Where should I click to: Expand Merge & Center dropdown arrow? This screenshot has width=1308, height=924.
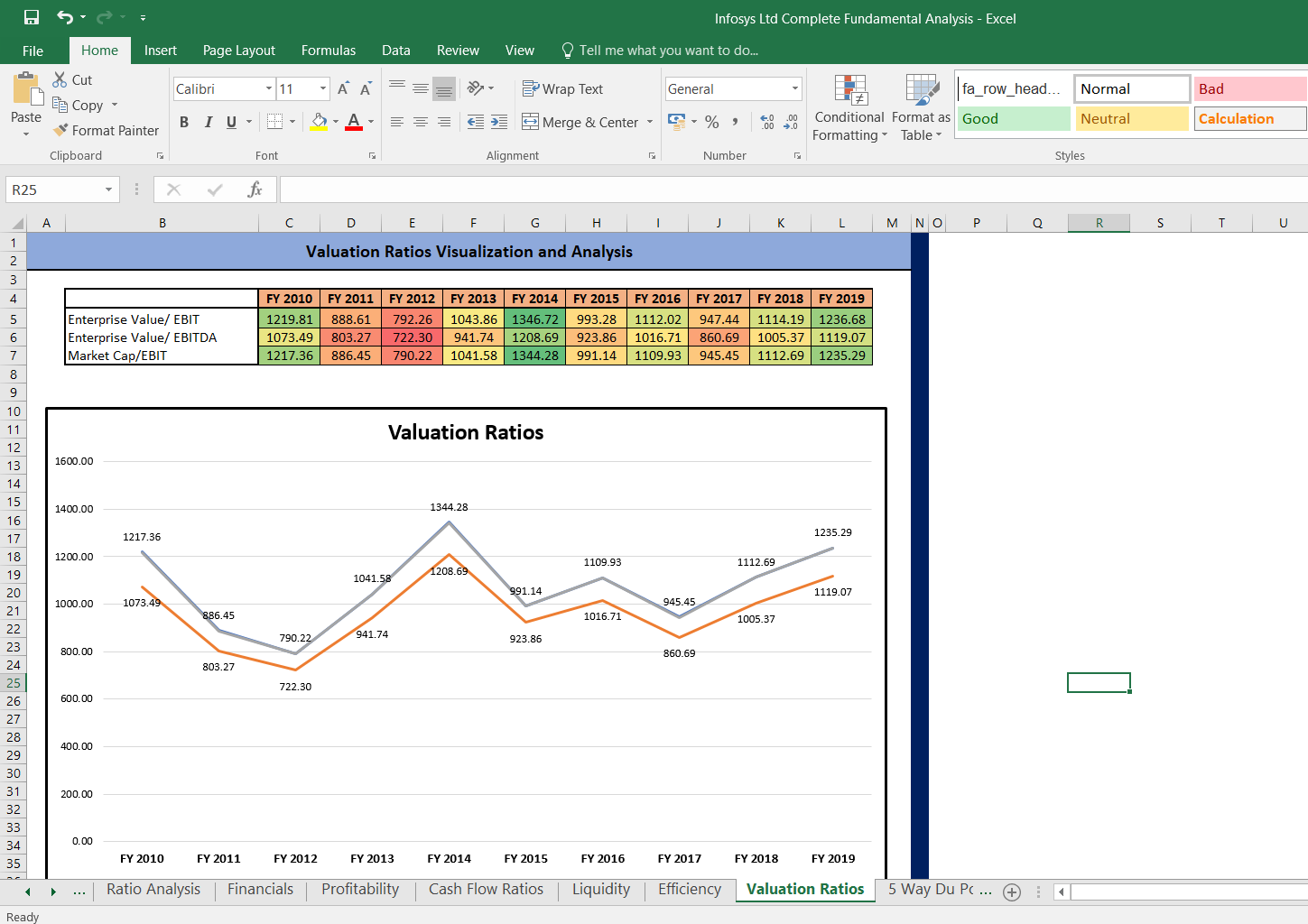point(650,122)
